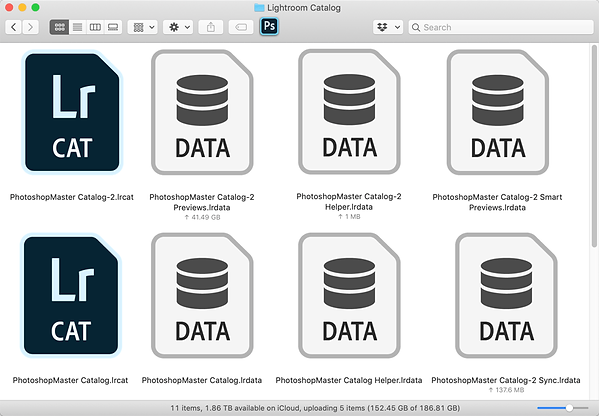Open the Dropbox toolbar dropdown
The width and height of the screenshot is (599, 416).
pyautogui.click(x=388, y=27)
